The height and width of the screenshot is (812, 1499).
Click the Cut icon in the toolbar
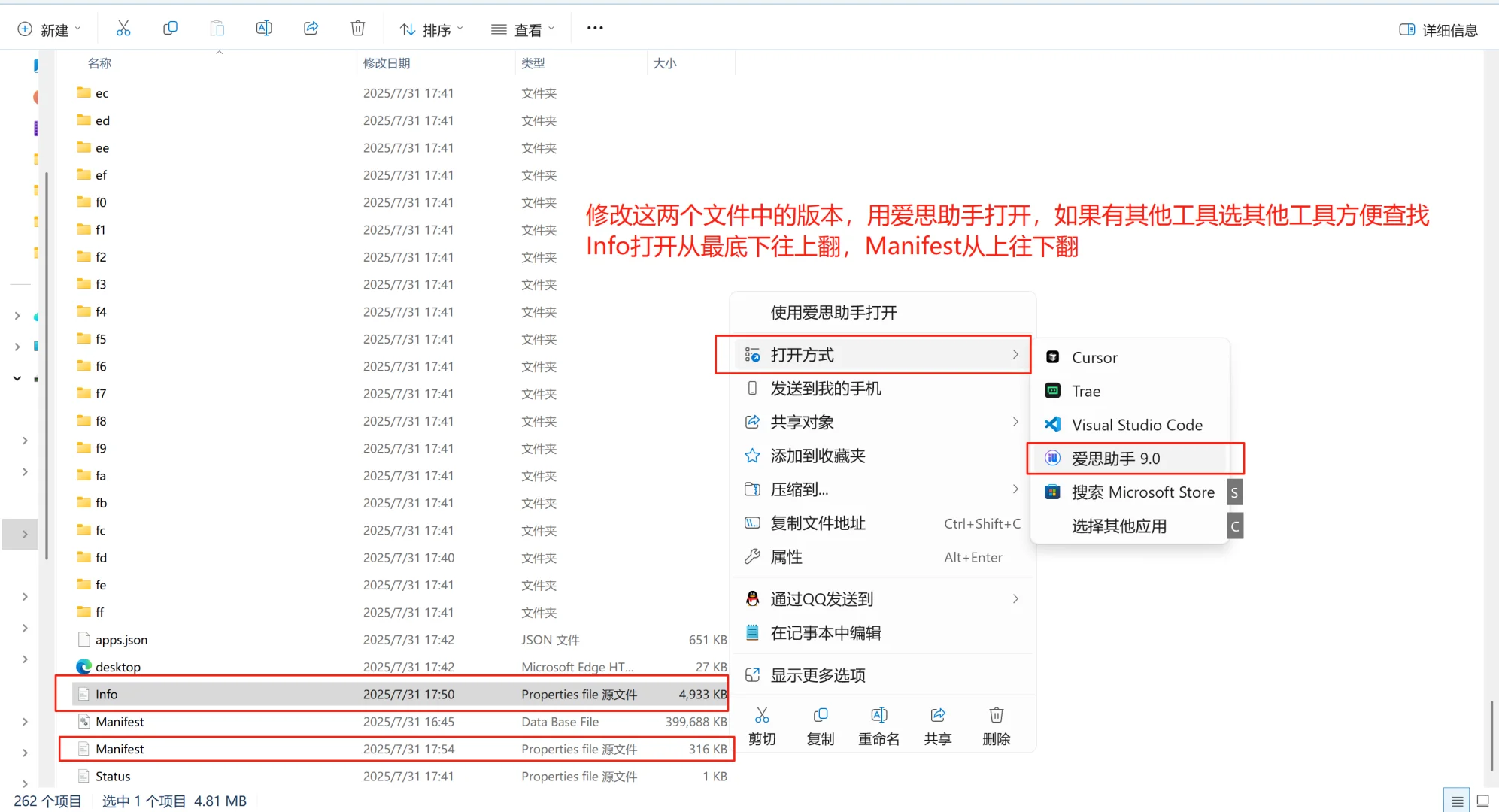click(123, 28)
